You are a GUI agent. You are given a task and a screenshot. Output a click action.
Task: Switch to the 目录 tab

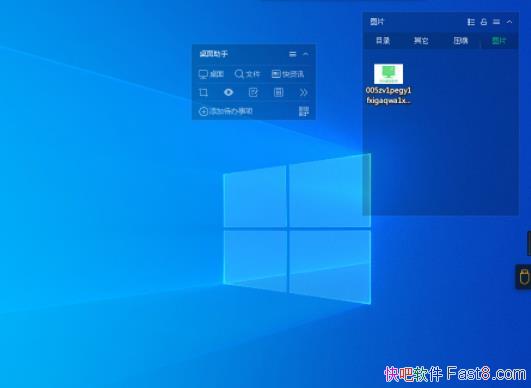click(x=383, y=41)
